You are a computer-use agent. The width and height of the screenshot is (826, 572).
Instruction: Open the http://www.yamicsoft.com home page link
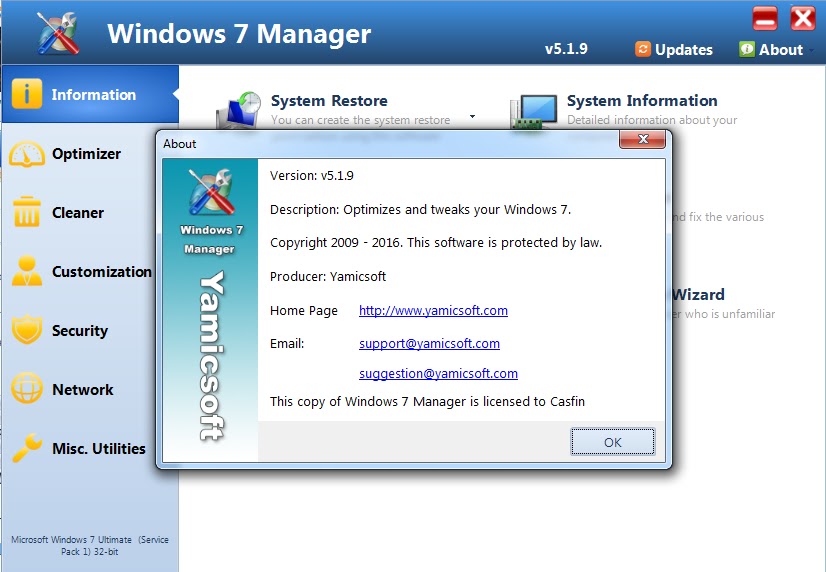[x=433, y=310]
